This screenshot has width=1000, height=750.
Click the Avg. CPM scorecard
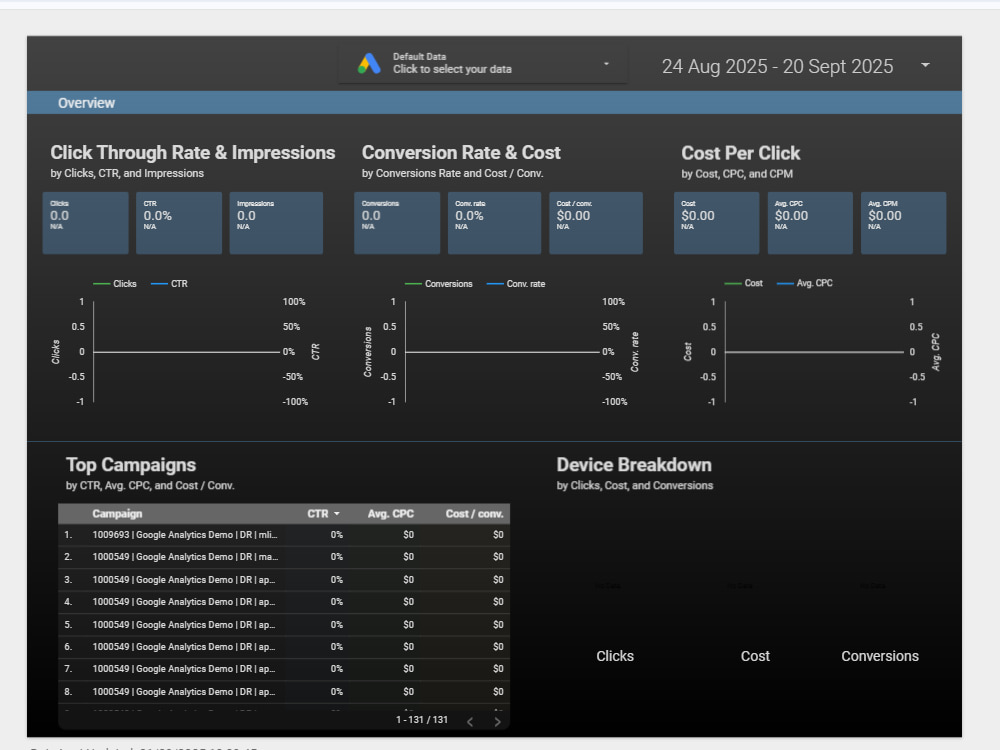pos(903,223)
